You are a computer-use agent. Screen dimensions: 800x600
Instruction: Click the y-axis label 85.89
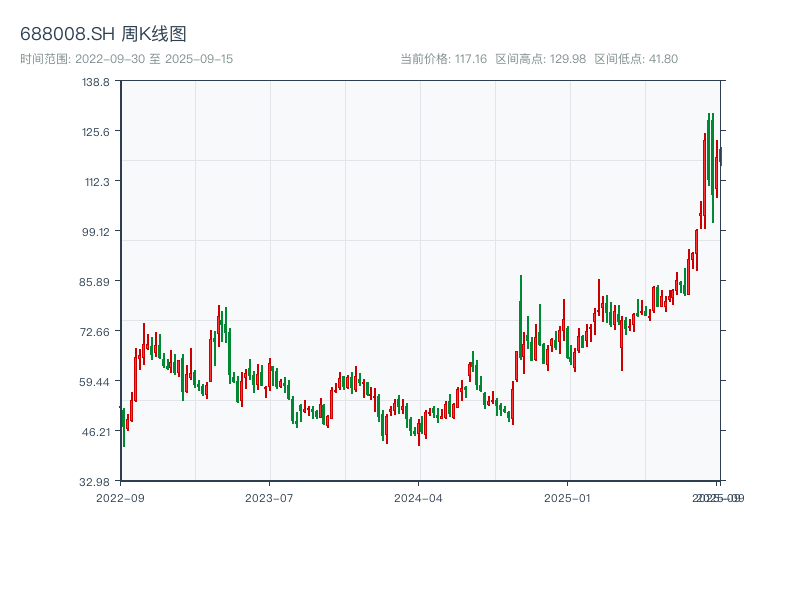(x=94, y=282)
